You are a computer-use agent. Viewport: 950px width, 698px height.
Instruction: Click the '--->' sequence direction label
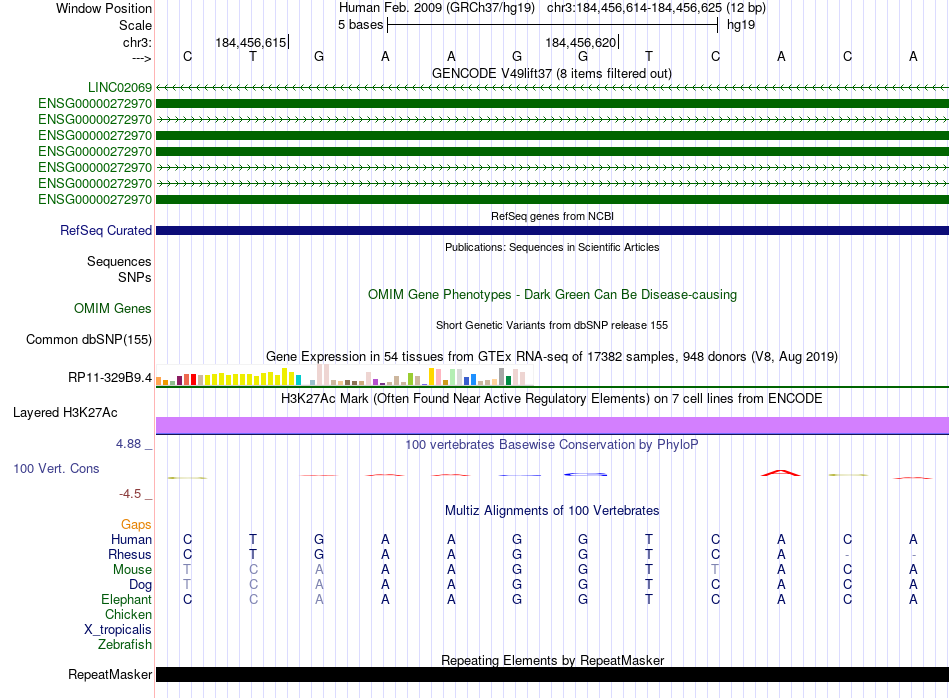pos(141,58)
